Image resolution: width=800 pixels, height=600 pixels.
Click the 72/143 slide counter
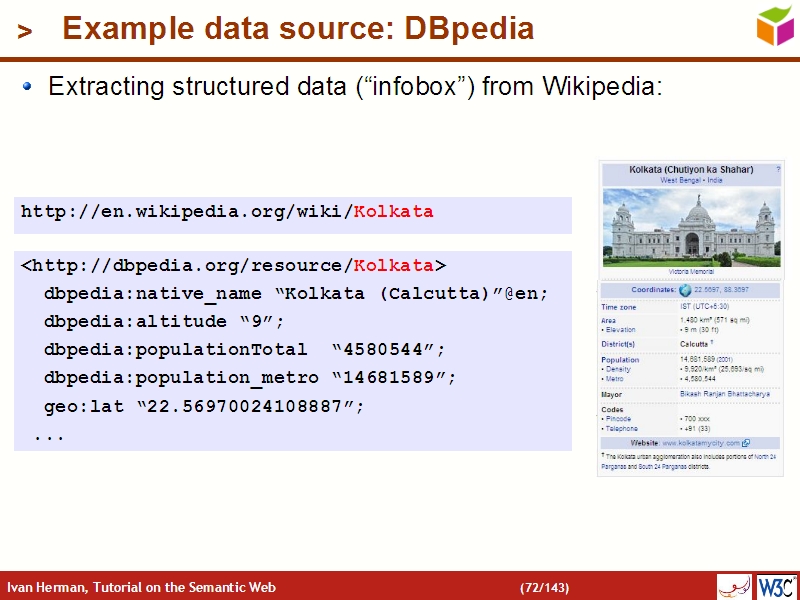pyautogui.click(x=544, y=587)
